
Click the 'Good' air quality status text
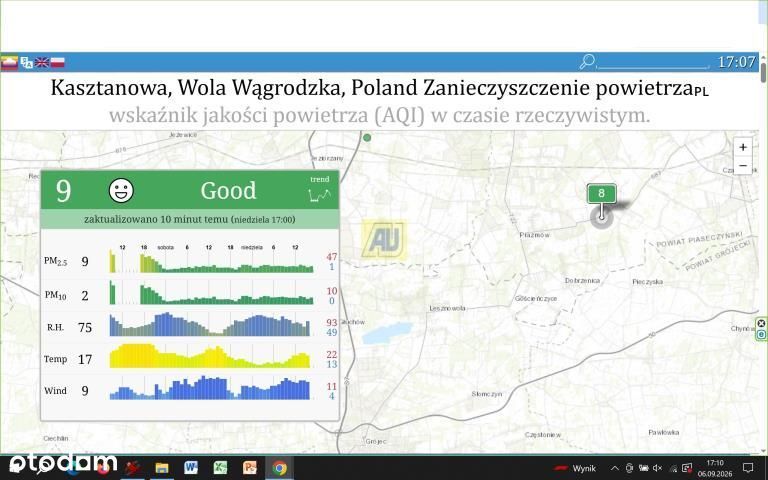click(228, 190)
